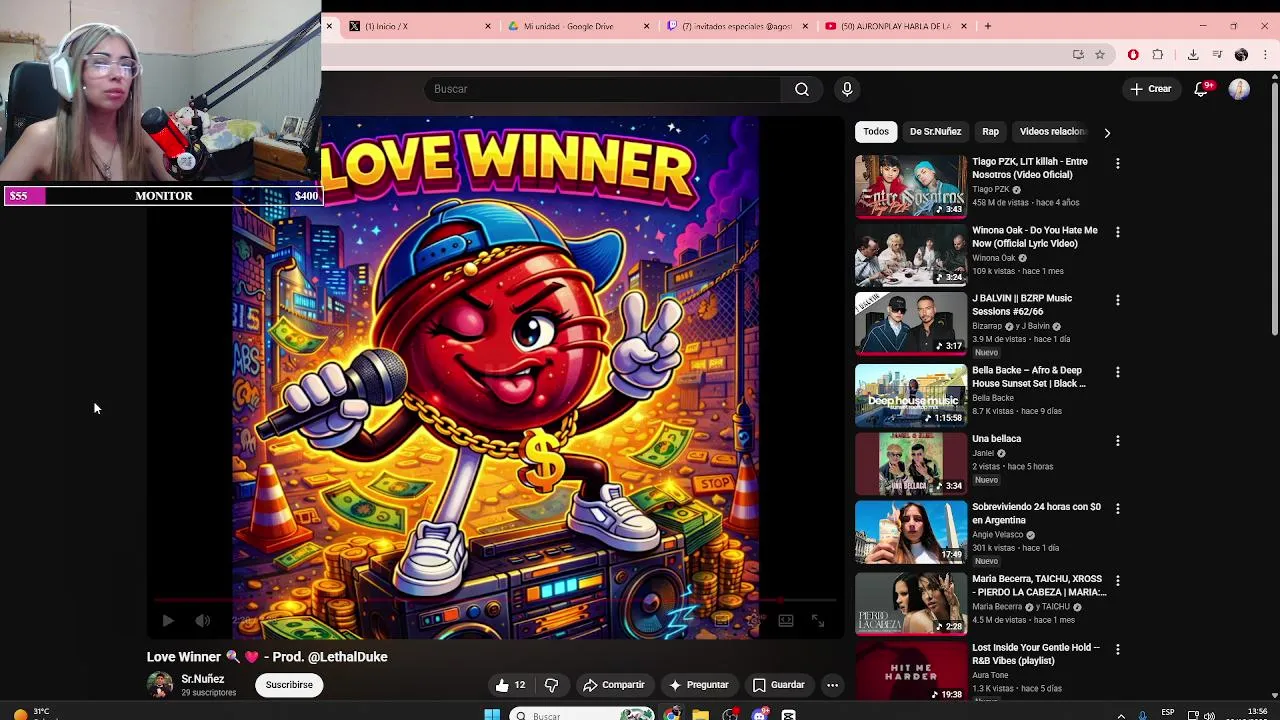
Task: Mute the video player volume
Action: 202,621
